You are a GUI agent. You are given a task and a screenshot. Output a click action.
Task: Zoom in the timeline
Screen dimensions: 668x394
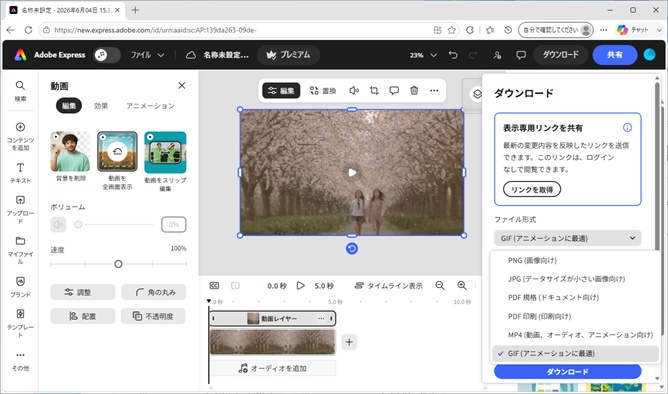click(x=462, y=285)
